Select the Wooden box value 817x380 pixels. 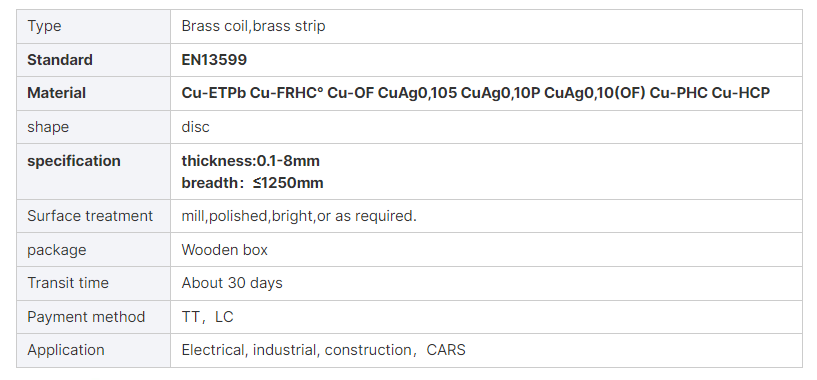click(x=225, y=250)
